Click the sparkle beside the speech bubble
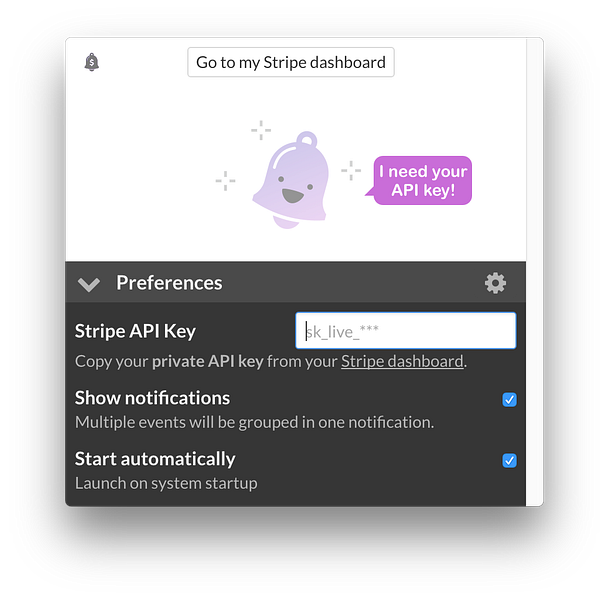 (x=351, y=170)
